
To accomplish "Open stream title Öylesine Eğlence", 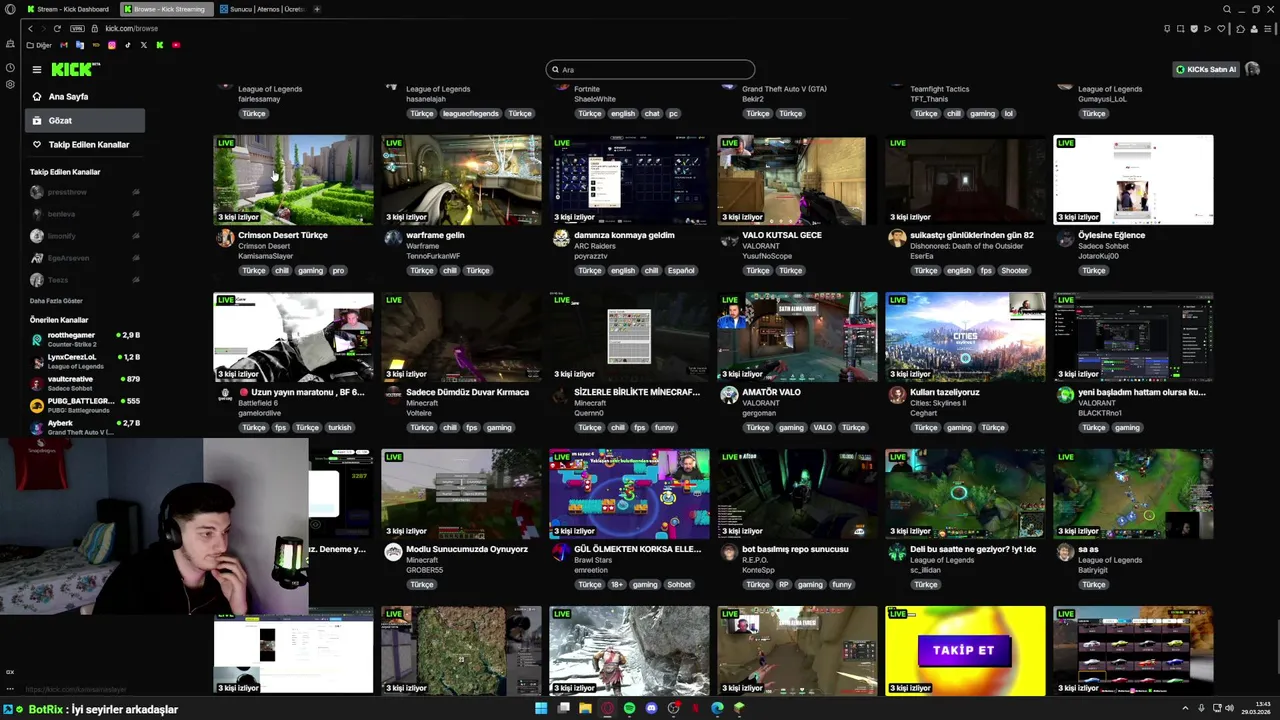I will click(1111, 235).
